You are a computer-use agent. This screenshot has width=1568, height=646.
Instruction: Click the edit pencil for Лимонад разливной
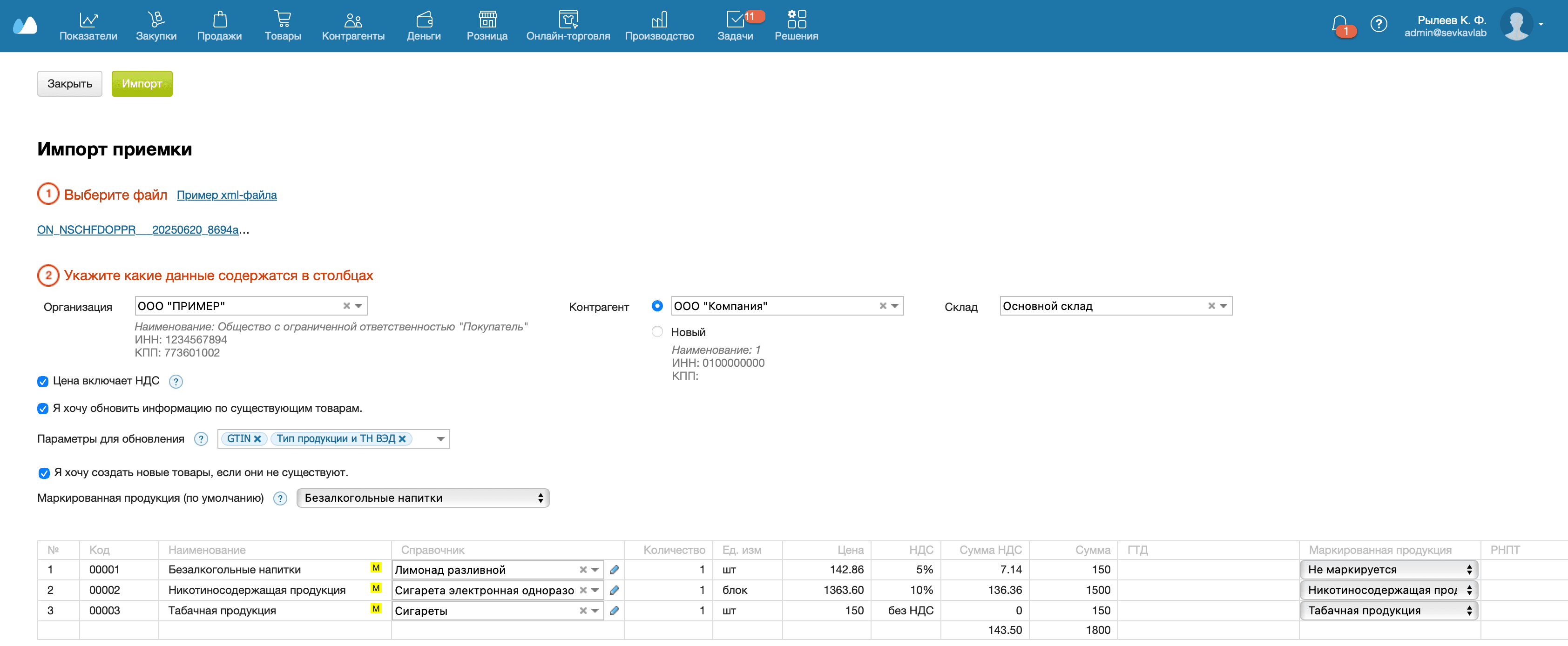614,570
